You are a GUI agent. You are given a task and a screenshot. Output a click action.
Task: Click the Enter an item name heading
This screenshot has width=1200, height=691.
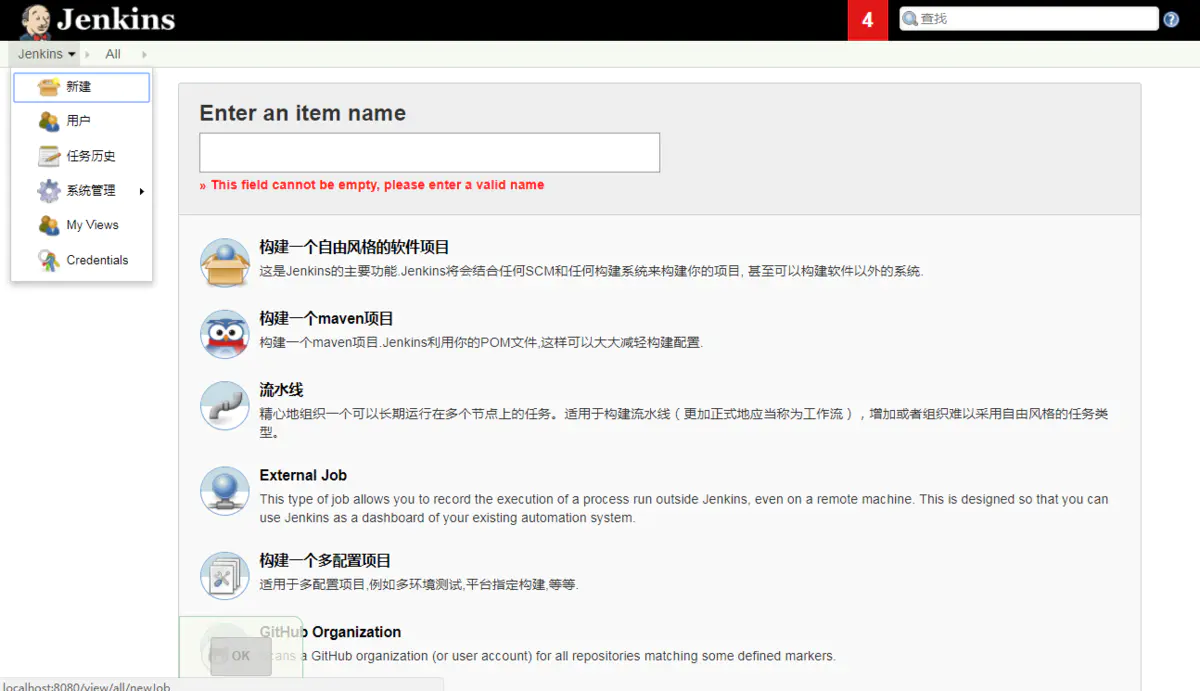[x=303, y=113]
